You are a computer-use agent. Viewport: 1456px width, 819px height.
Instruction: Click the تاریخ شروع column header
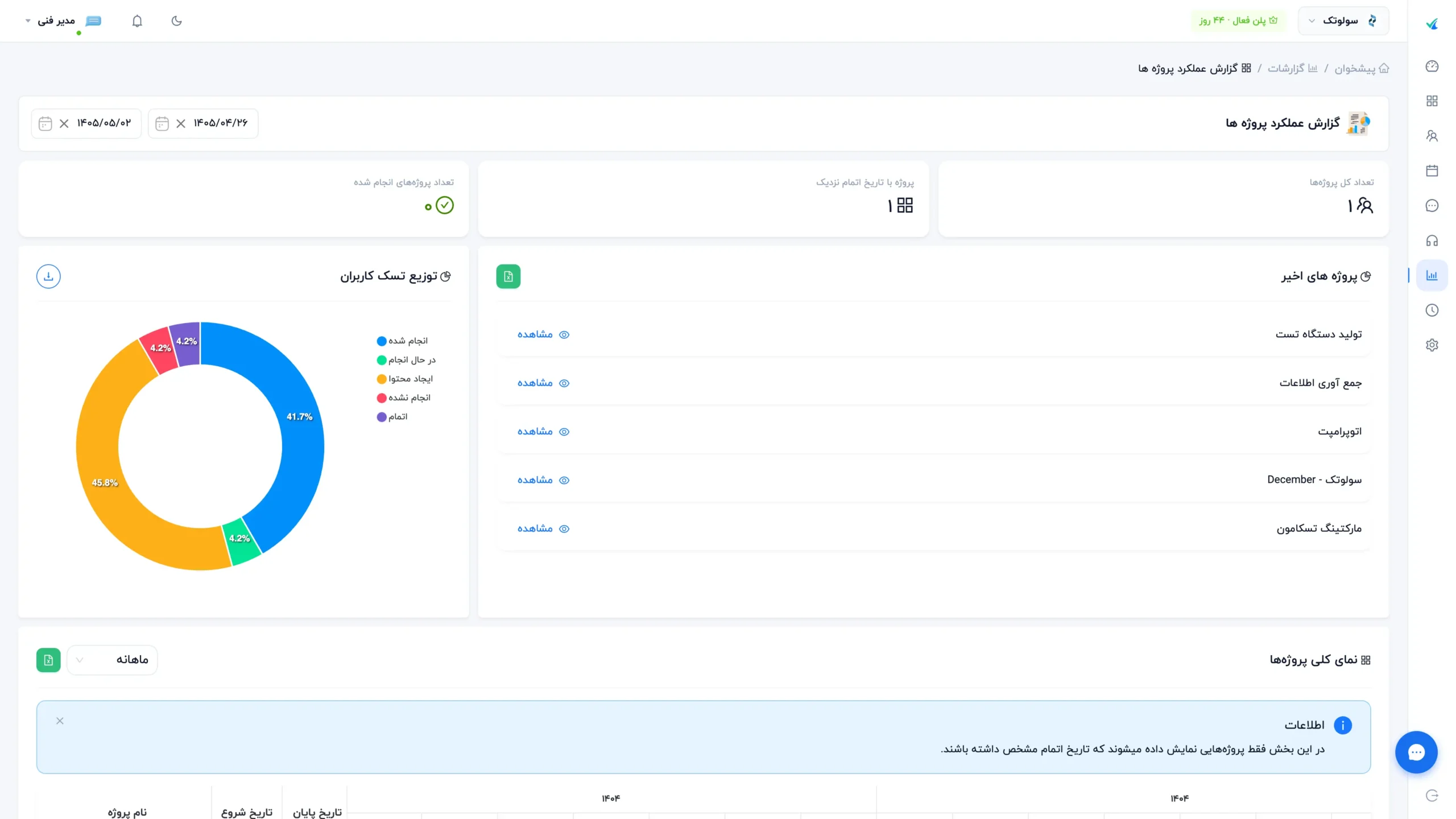pyautogui.click(x=247, y=812)
